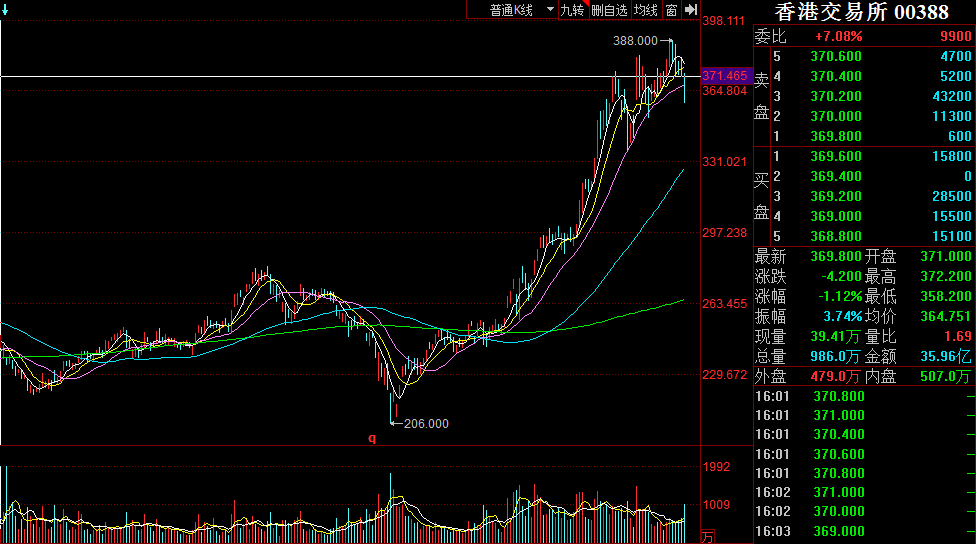
Task: Click the 委比 order ratio label
Action: pos(770,37)
